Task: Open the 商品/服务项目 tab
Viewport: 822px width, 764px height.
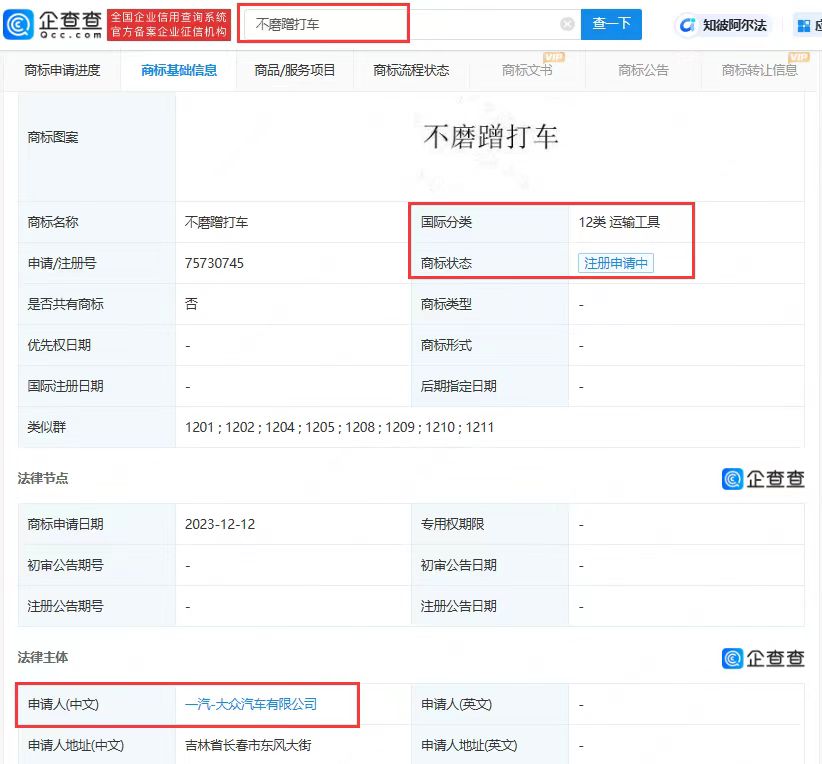Action: click(295, 70)
